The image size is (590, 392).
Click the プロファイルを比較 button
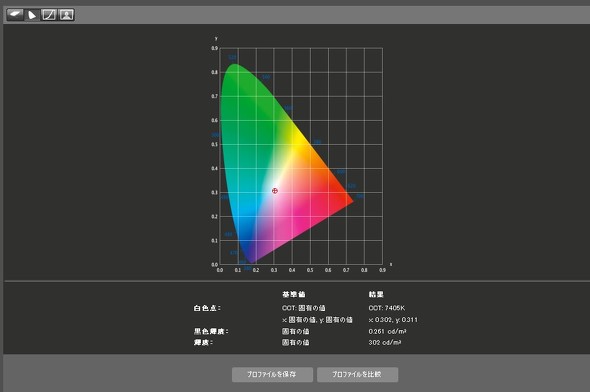357,374
